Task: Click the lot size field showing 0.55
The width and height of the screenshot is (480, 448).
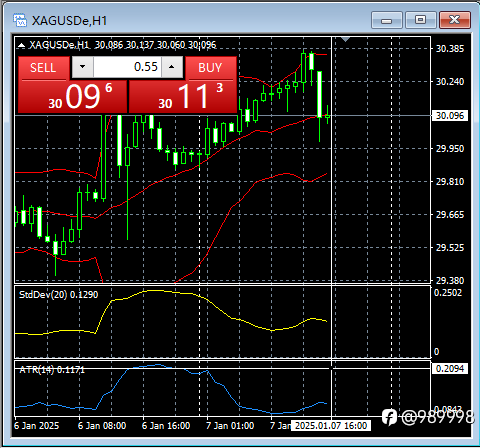Action: point(127,67)
